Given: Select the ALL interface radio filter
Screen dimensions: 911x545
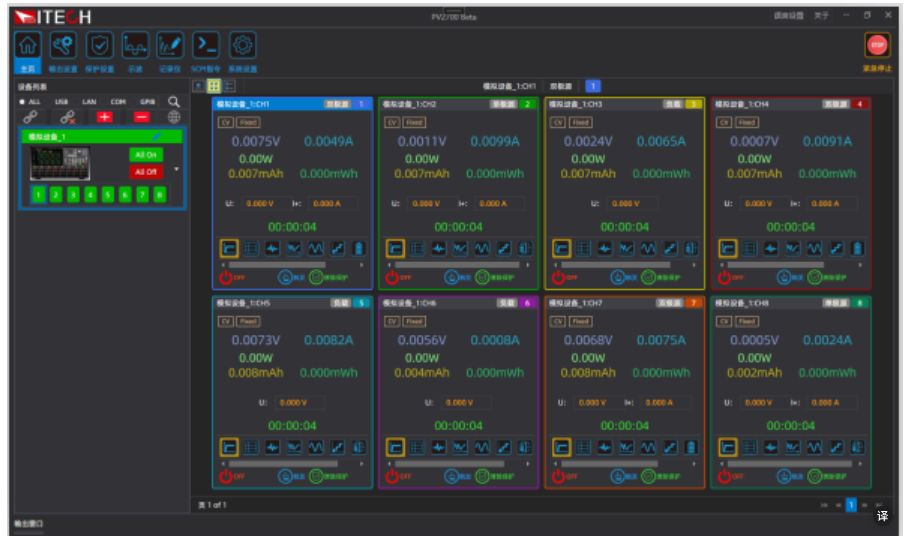Looking at the screenshot, I should coord(23,102).
